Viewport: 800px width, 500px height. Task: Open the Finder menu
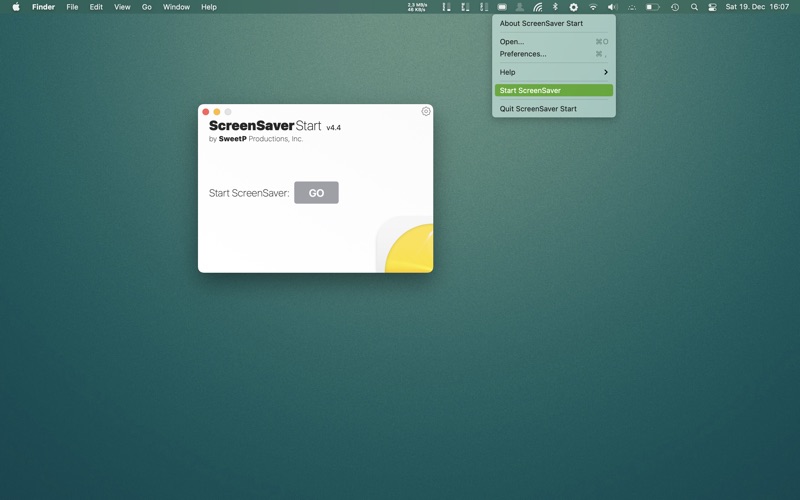tap(43, 7)
